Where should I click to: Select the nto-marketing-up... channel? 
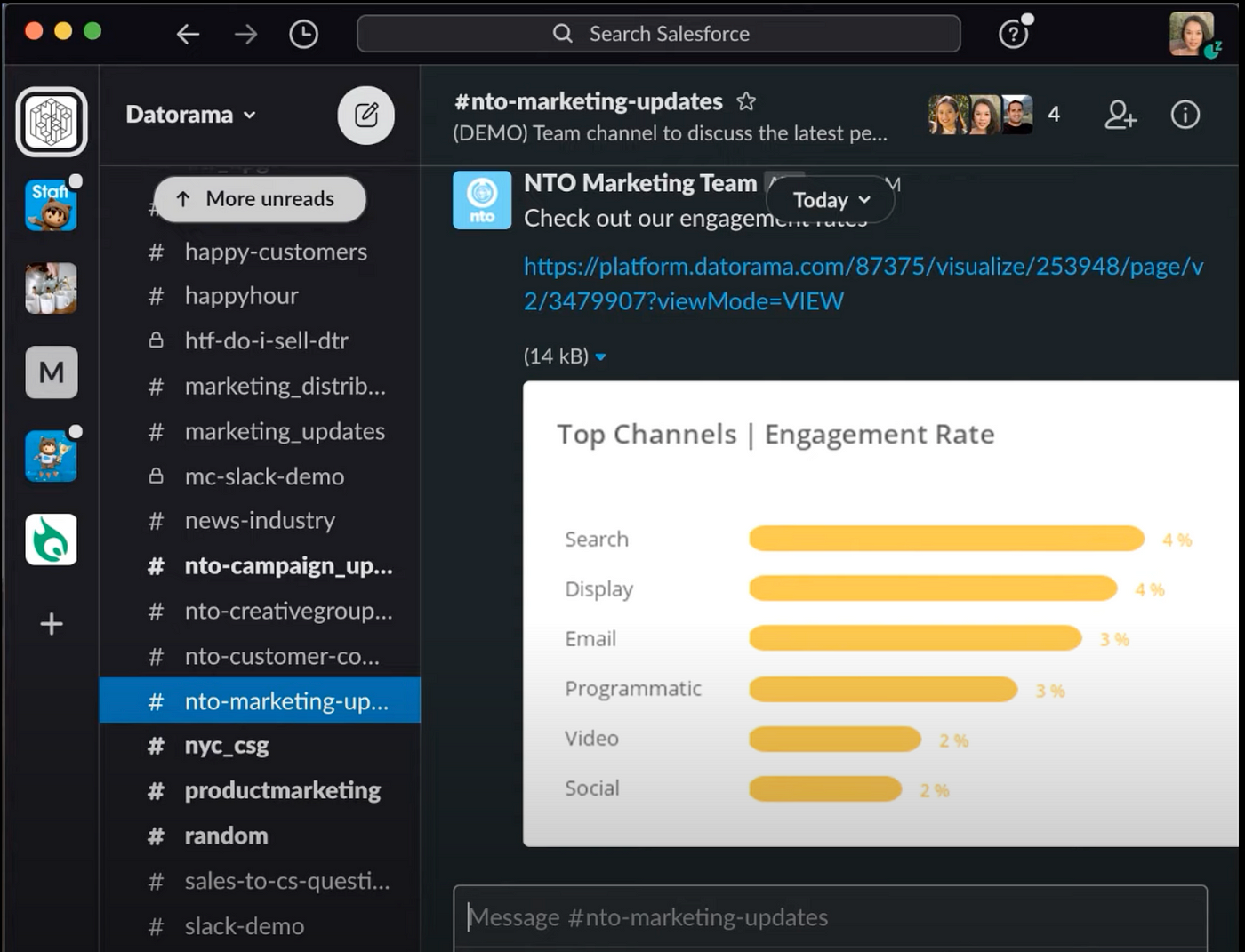pos(260,700)
